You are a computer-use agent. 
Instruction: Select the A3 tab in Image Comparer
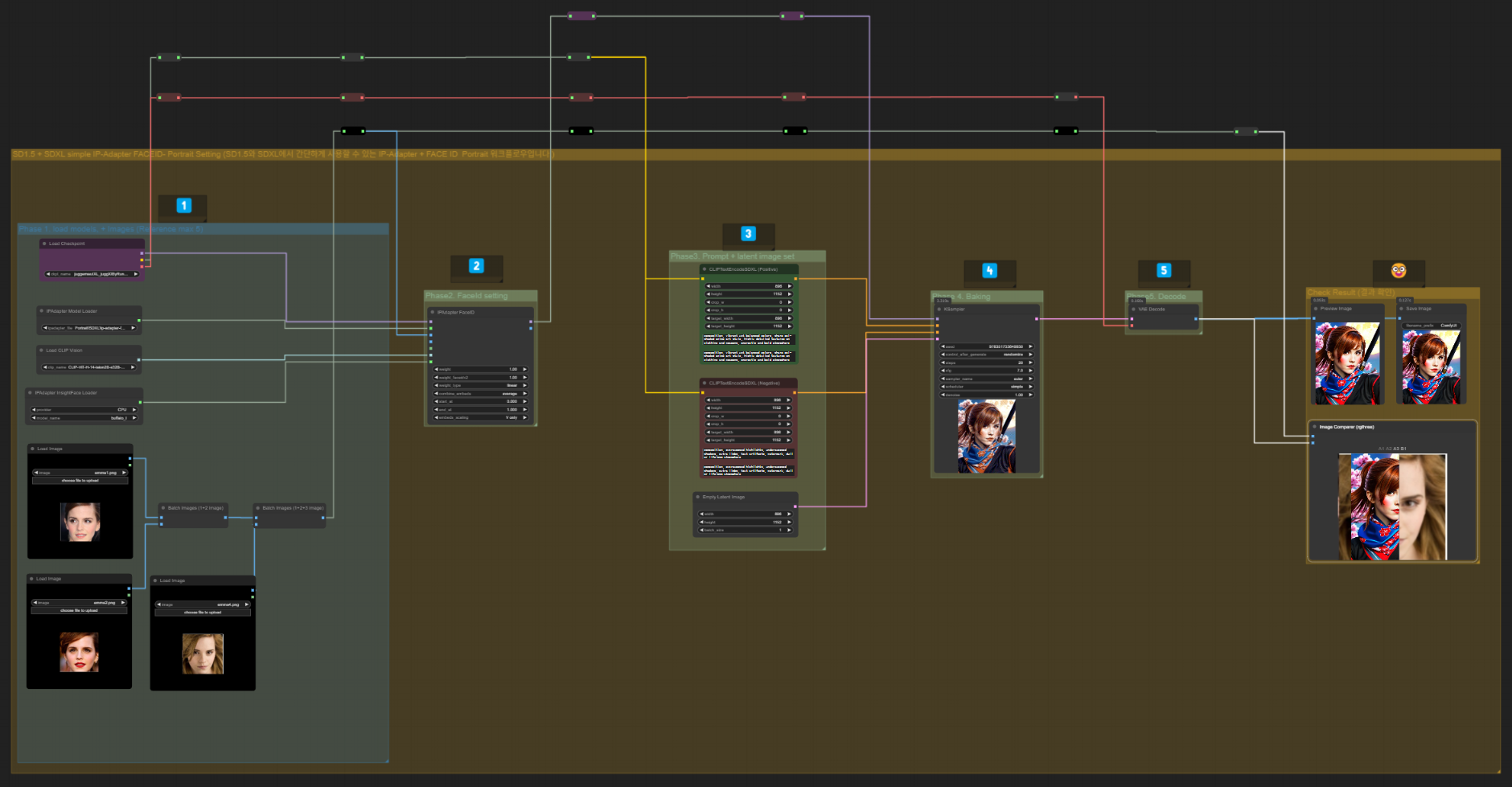point(1395,449)
